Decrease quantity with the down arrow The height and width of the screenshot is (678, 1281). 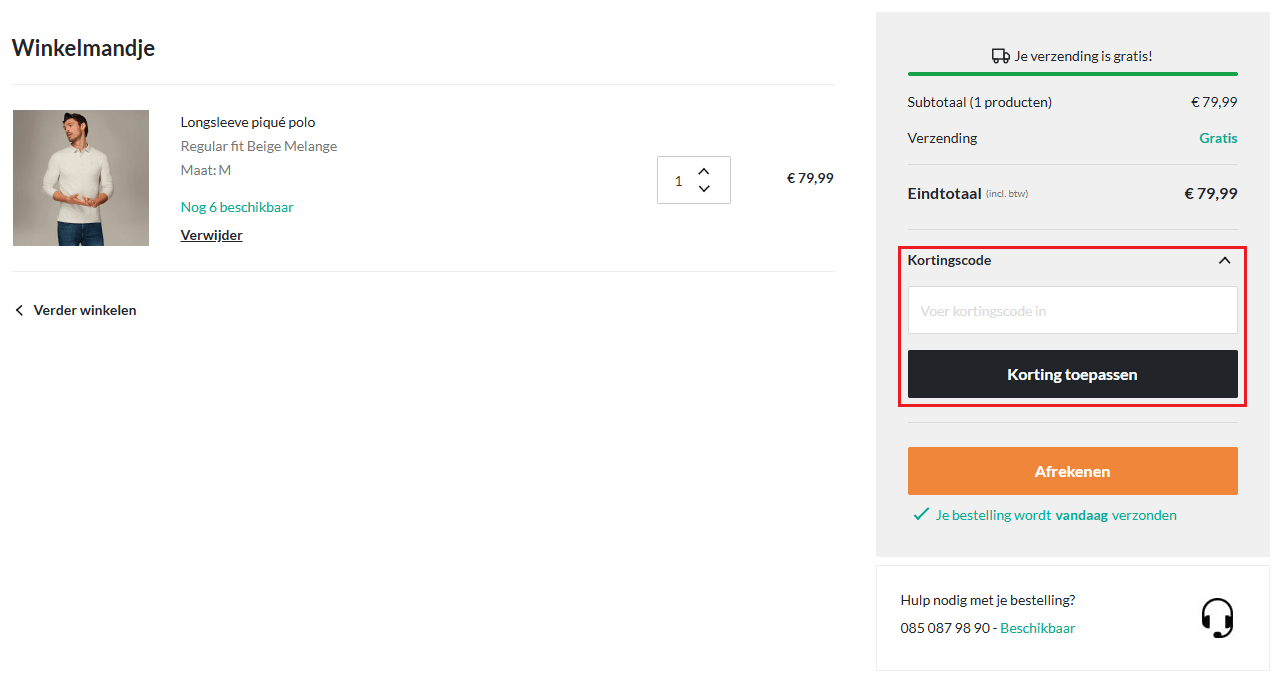tap(704, 189)
